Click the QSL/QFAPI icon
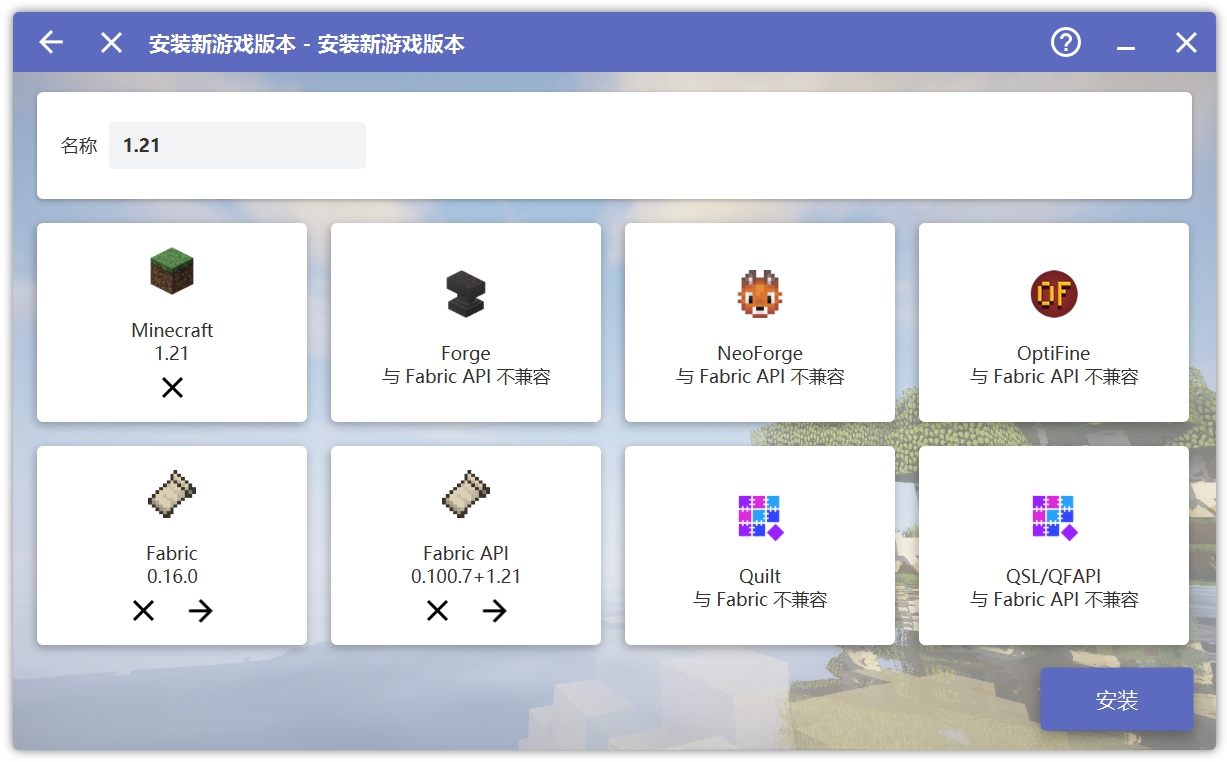1227x762 pixels. point(1054,517)
